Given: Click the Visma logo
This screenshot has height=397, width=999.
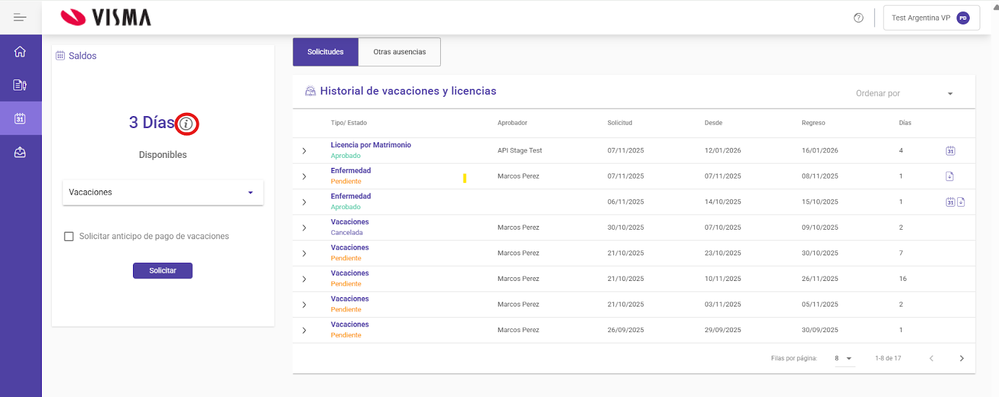Looking at the screenshot, I should 106,18.
